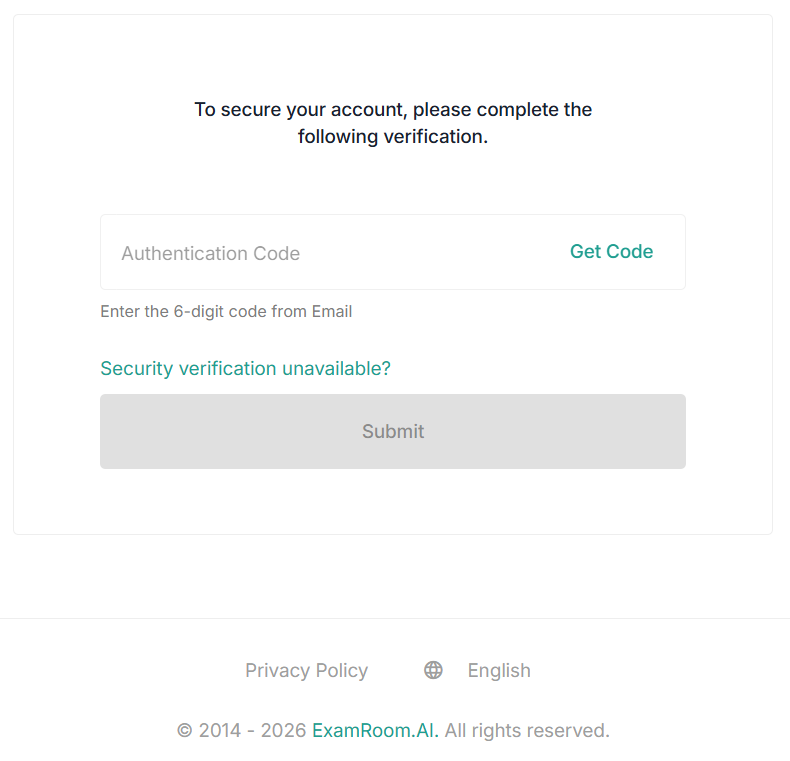Click the 6-digit code helper text
This screenshot has width=790, height=761.
click(226, 311)
